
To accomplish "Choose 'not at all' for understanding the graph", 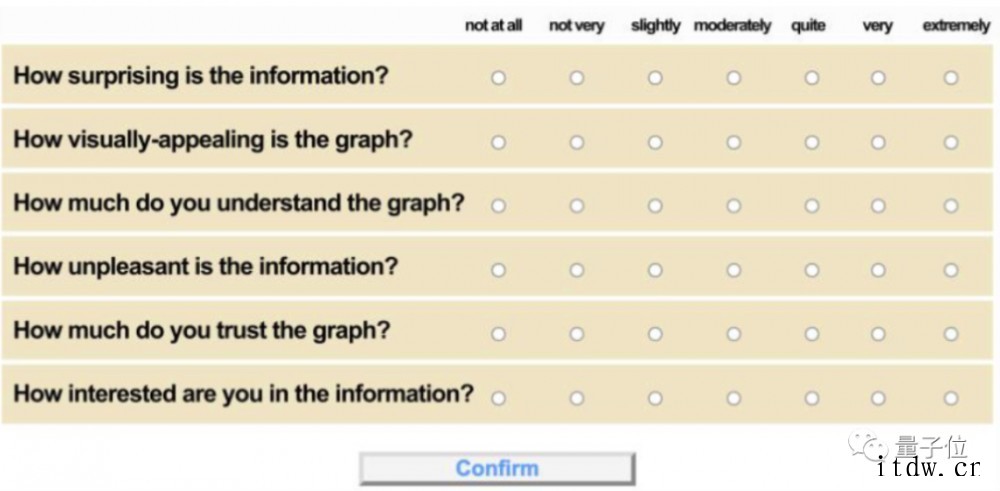I will (x=498, y=206).
